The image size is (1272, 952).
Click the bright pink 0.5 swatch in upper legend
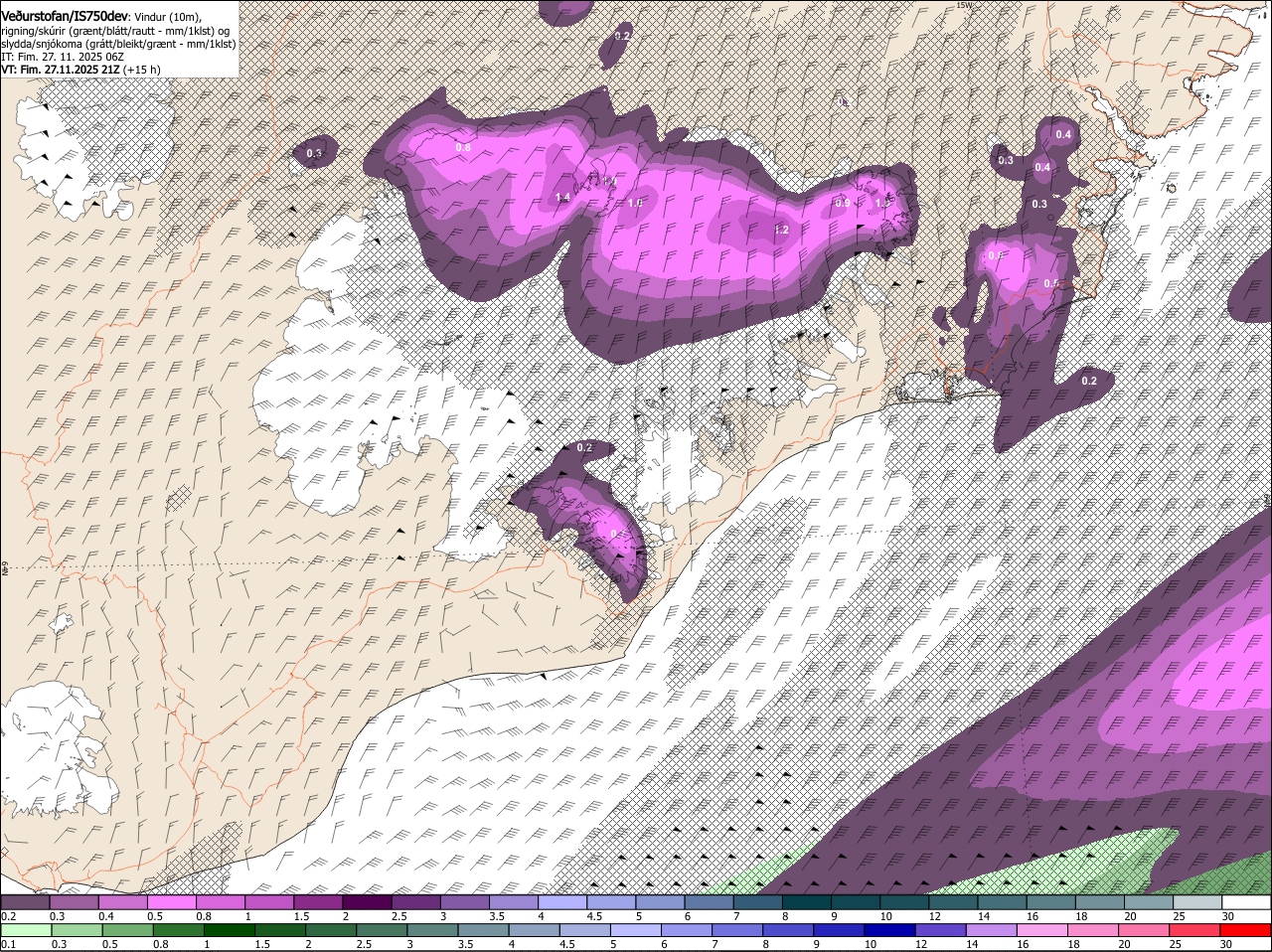point(171,902)
